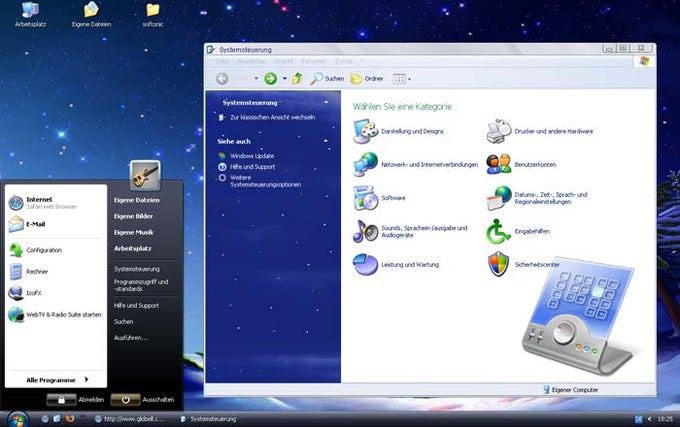Screen dimensions: 680x427
Task: Open Datums-, Zeit-, Sprach- settings icon
Action: point(498,198)
